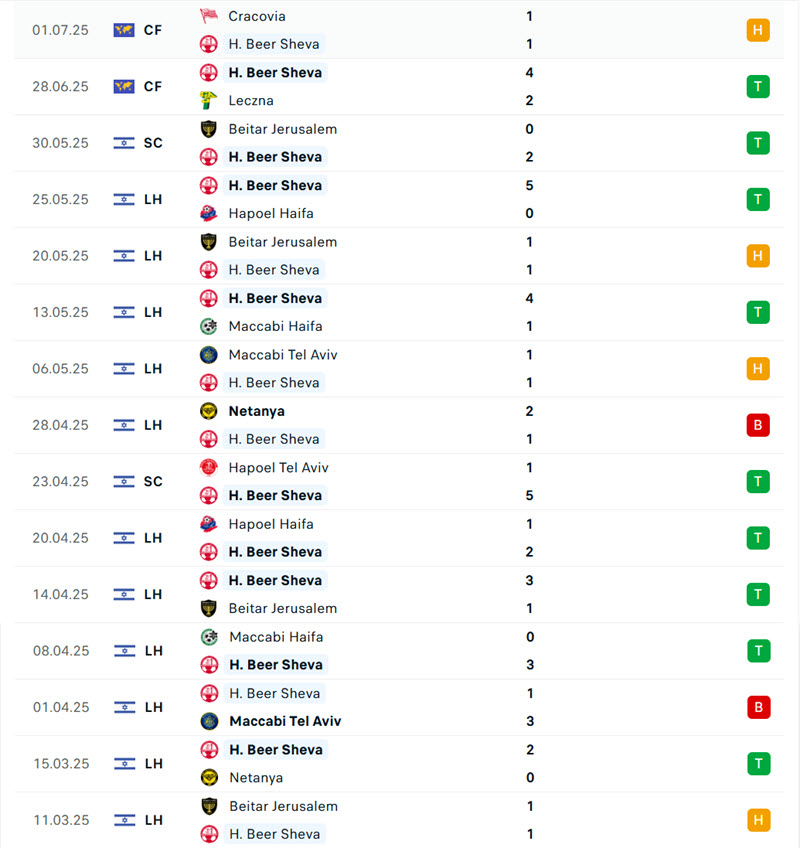800x848 pixels.
Task: Click the Israel flag icon on 23.04.25
Action: (124, 481)
